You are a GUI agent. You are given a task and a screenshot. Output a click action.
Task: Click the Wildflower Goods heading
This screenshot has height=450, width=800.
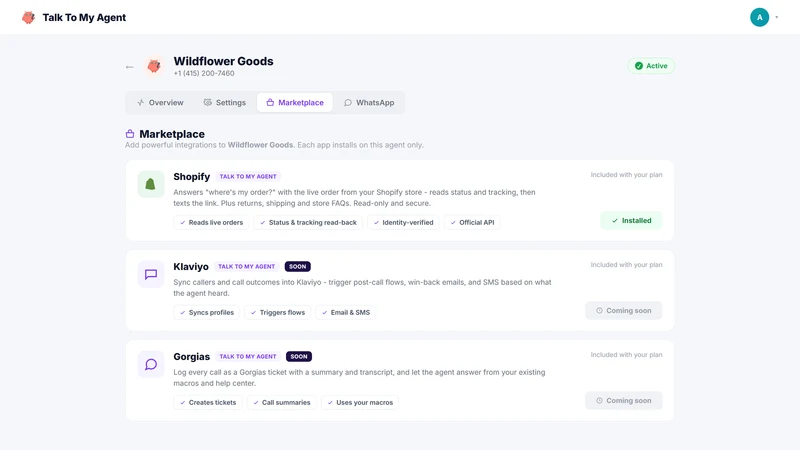point(223,61)
